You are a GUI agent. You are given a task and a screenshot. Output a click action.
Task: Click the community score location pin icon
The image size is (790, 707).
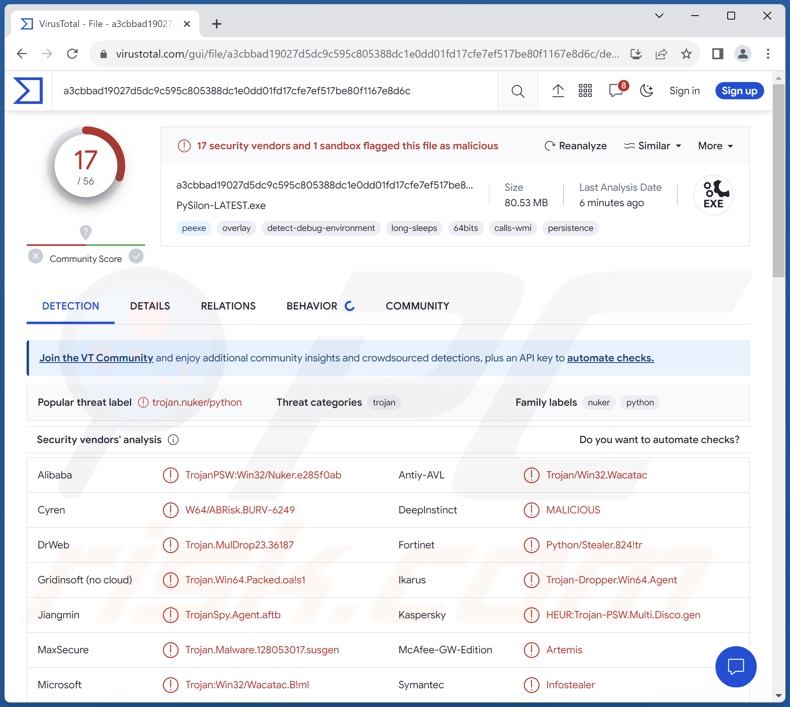coord(86,232)
